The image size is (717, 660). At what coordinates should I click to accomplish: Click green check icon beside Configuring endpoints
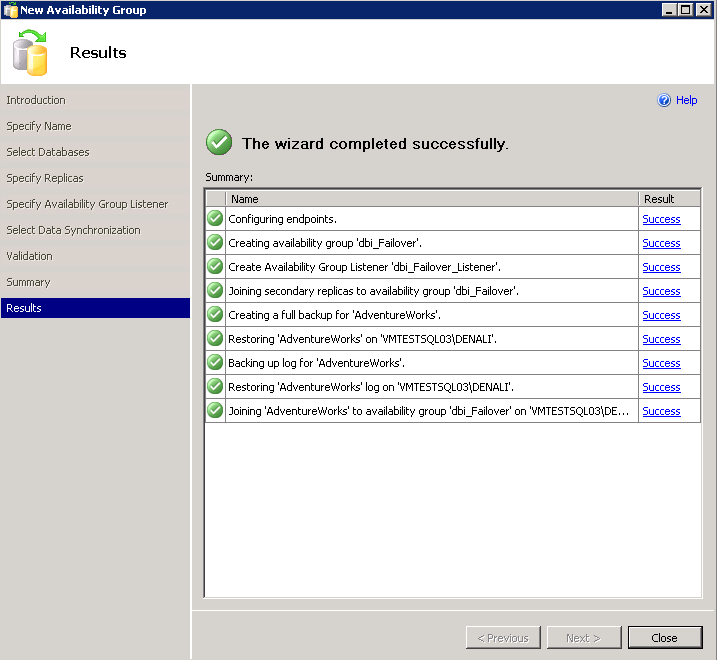[215, 219]
